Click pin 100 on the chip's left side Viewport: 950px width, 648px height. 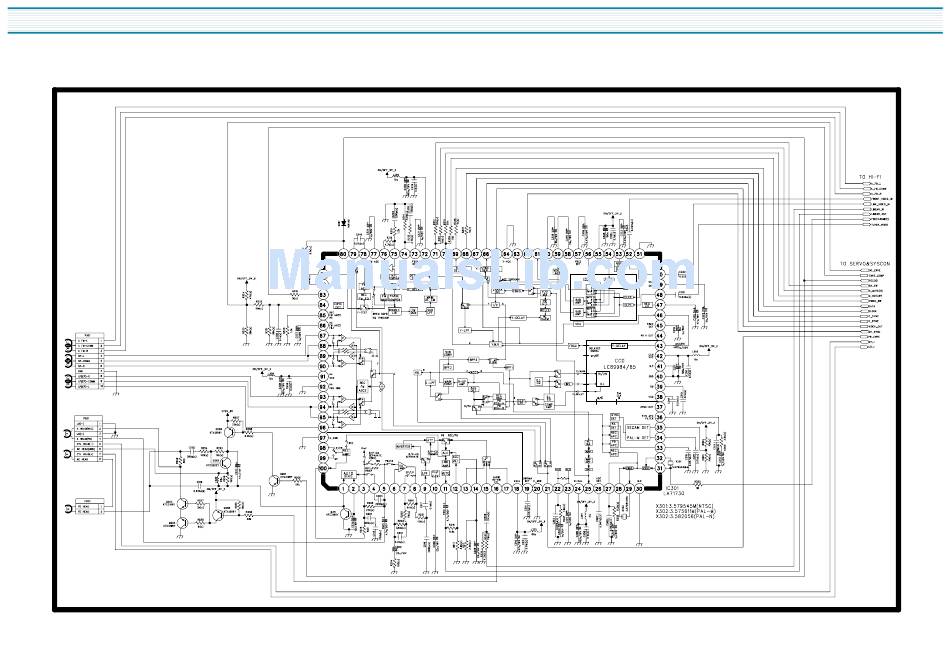coord(323,469)
